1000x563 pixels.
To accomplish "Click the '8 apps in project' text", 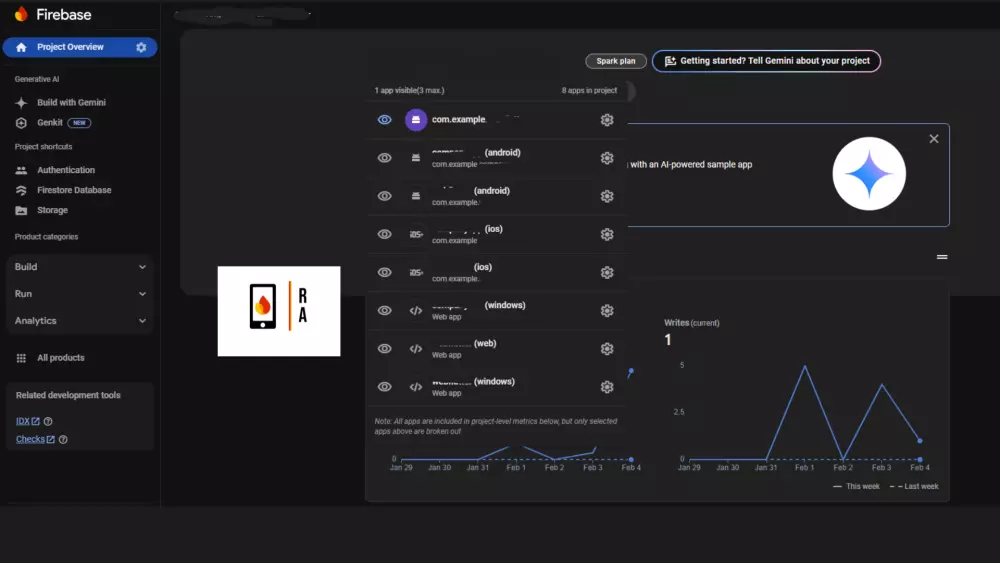I will tap(589, 91).
